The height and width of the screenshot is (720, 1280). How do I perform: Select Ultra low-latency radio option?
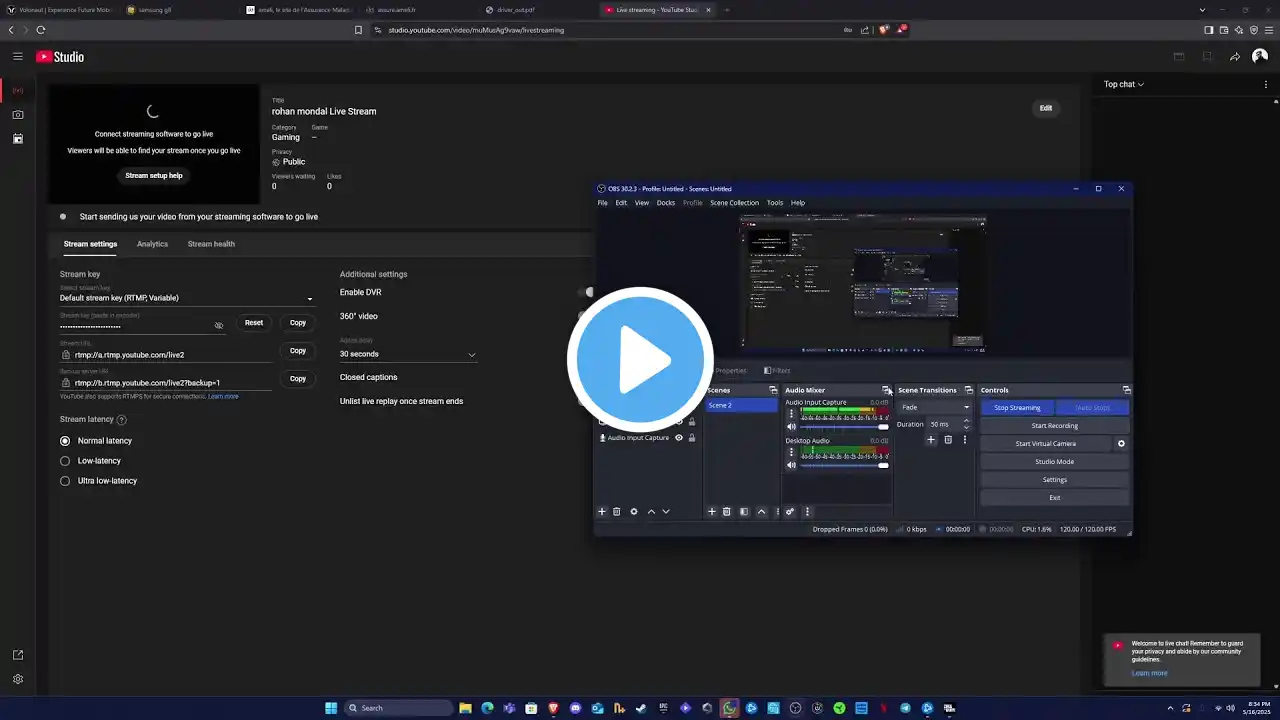point(65,481)
